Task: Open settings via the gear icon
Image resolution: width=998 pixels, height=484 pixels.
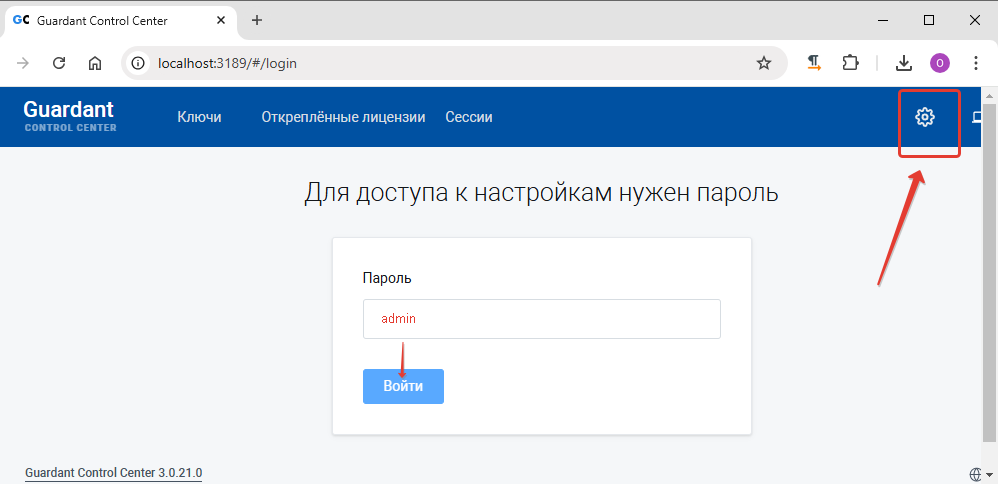Action: coord(924,117)
